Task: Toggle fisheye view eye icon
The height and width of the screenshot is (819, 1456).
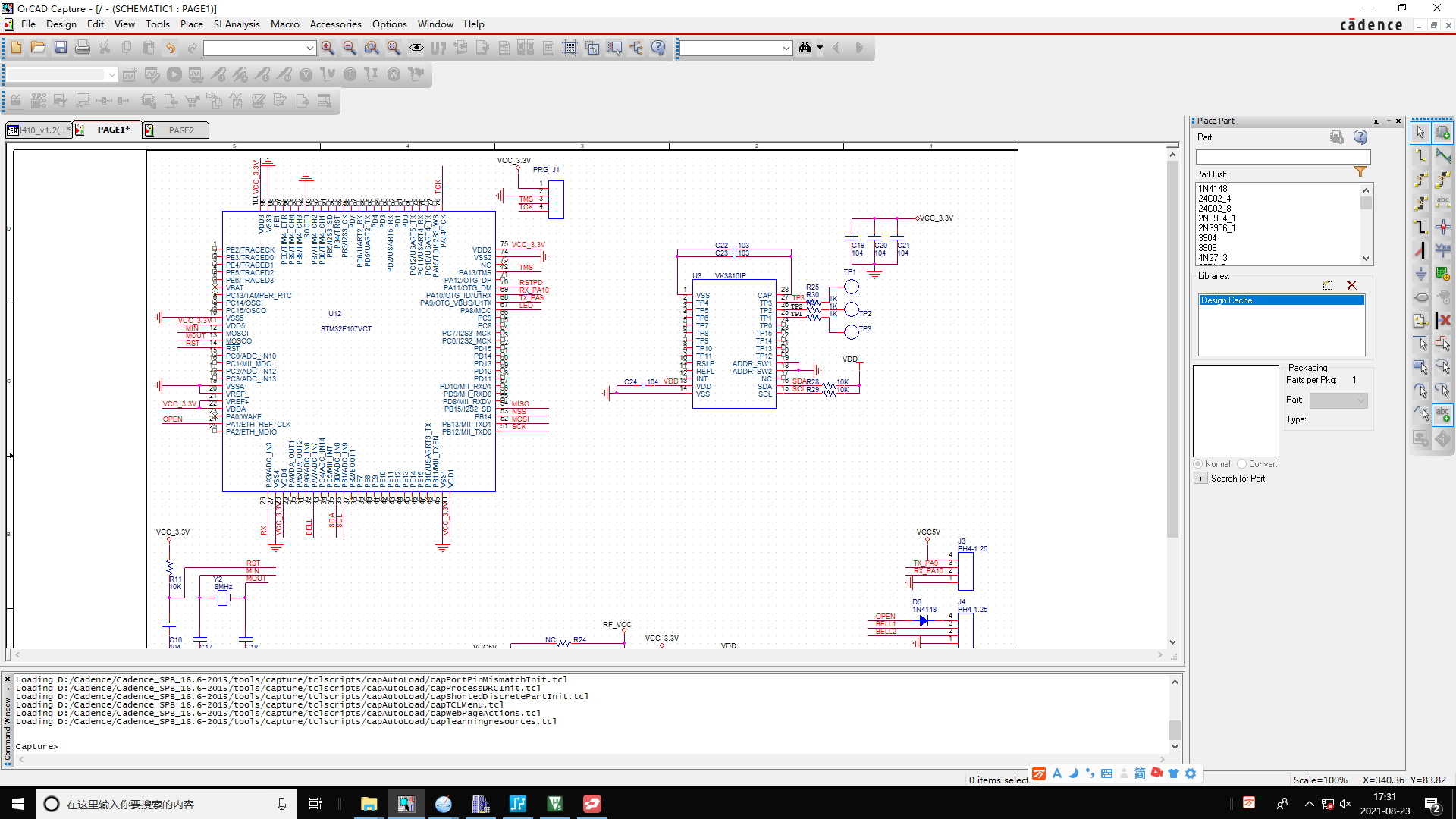Action: 416,48
